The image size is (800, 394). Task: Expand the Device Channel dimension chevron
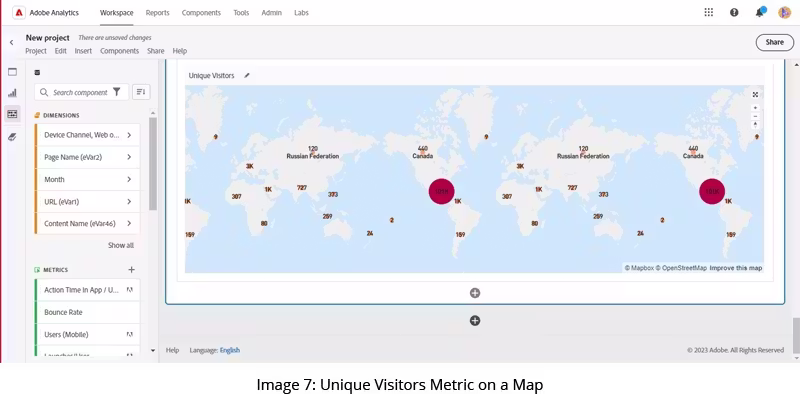tap(129, 135)
